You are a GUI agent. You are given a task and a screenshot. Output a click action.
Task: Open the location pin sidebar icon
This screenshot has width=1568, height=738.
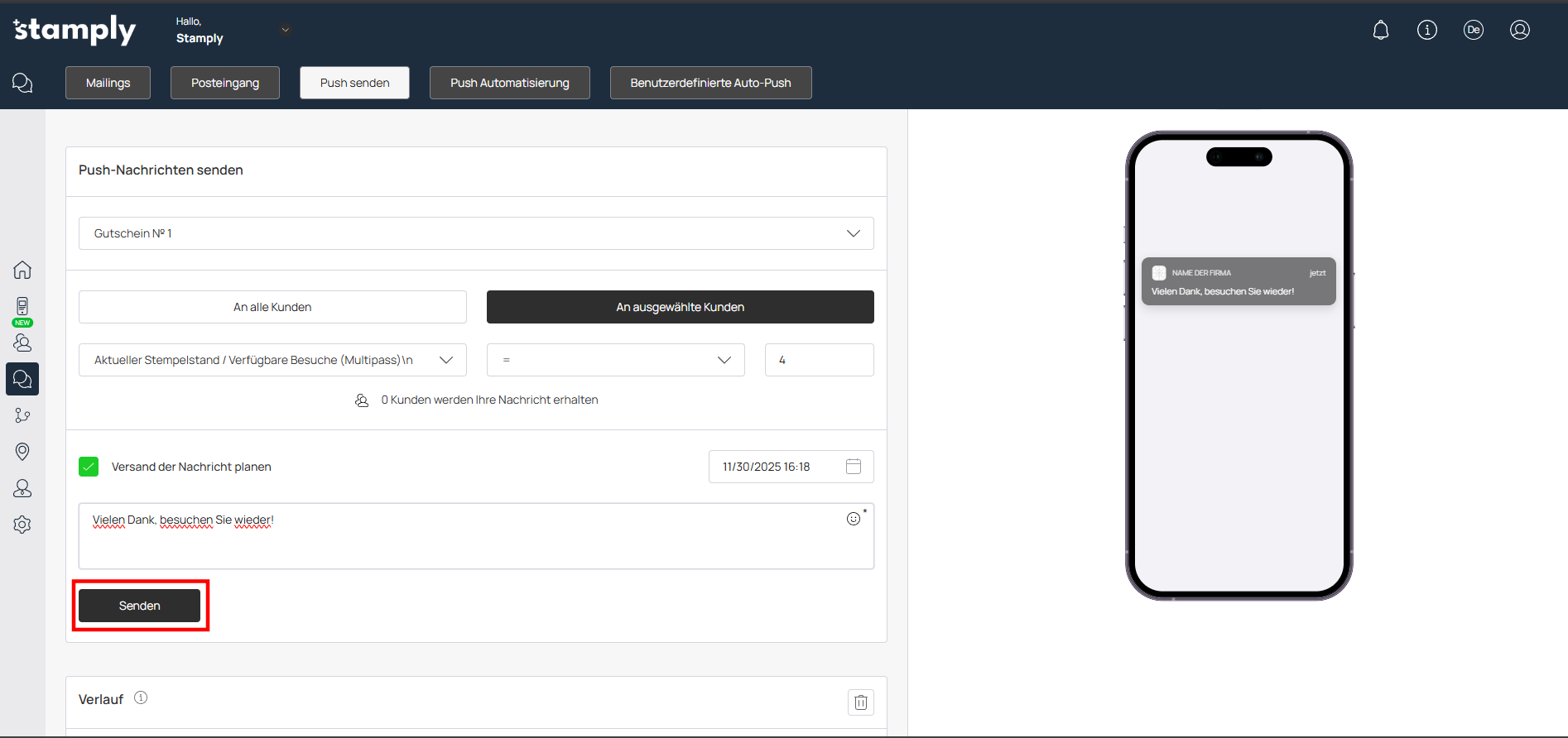pyautogui.click(x=22, y=451)
